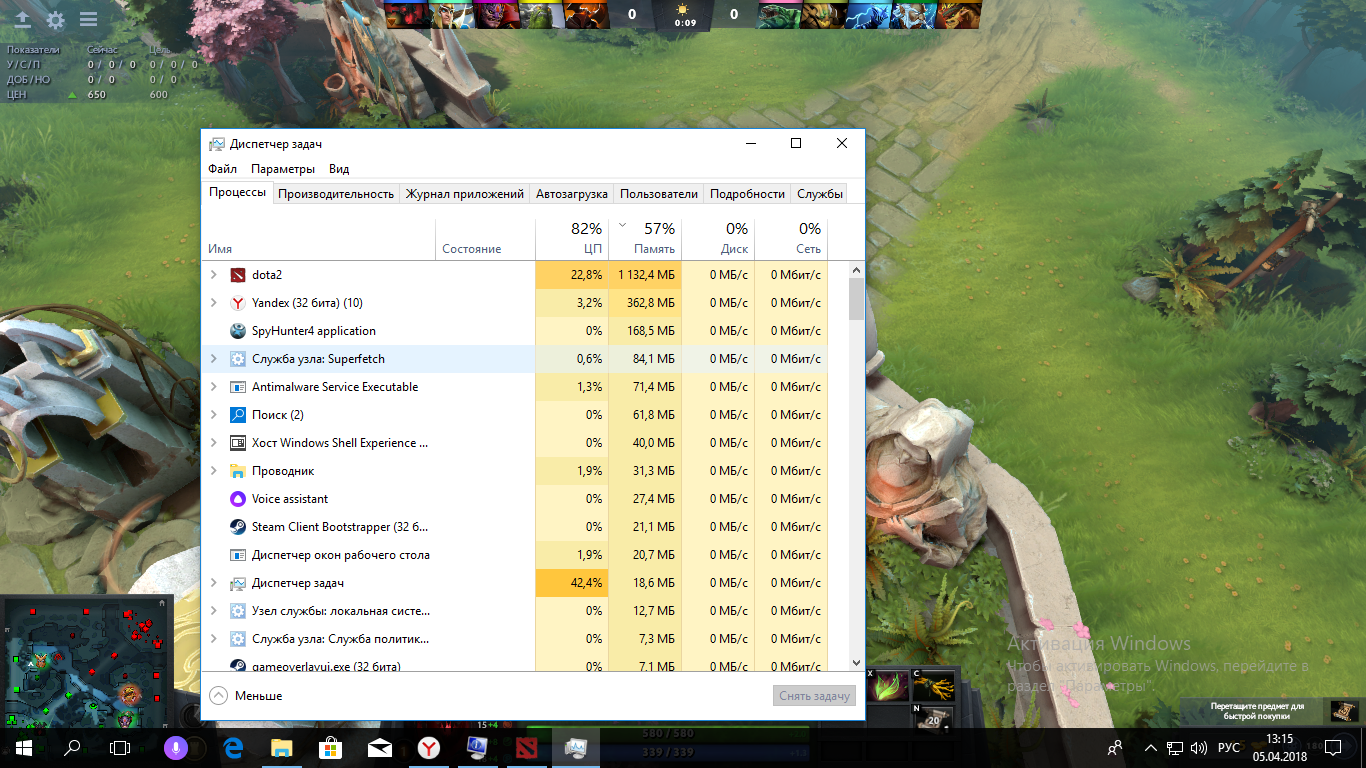The height and width of the screenshot is (768, 1366).
Task: Switch to the Производительность tab
Action: coord(336,194)
